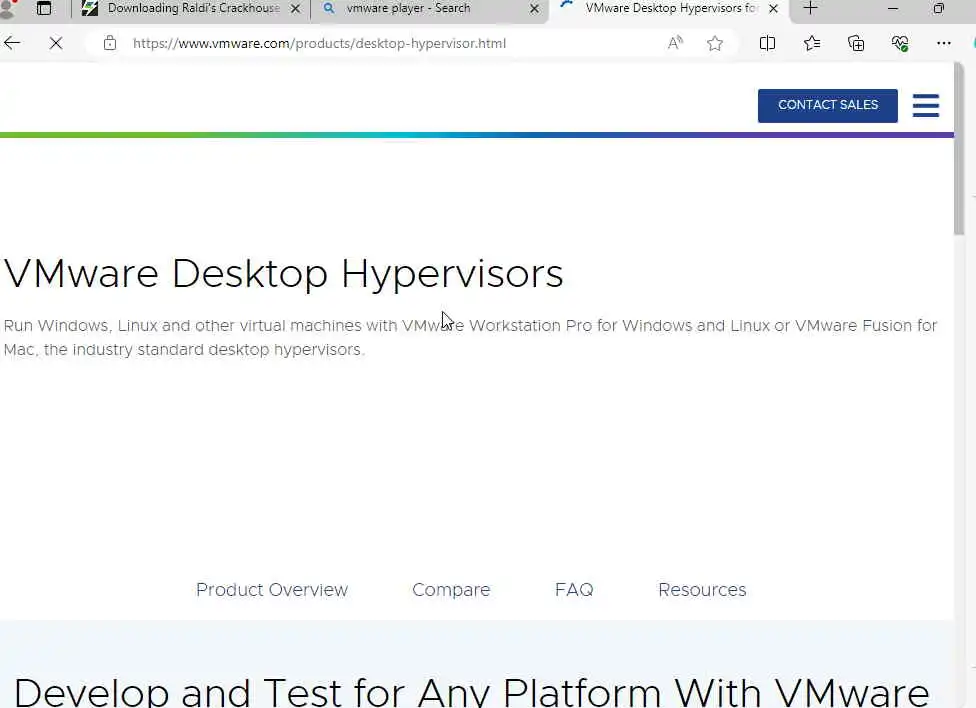The height and width of the screenshot is (708, 976).
Task: Click the 'Run Windows, Linux and other' paragraph
Action: (x=470, y=337)
